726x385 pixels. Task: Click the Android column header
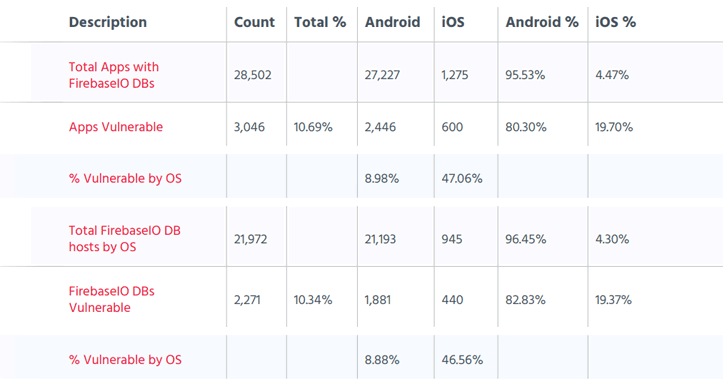point(392,22)
